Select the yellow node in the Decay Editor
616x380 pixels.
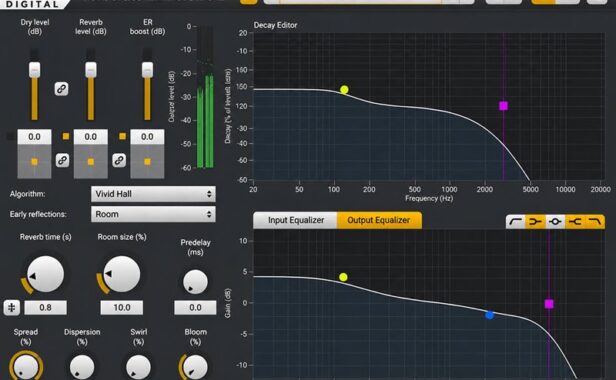click(344, 90)
